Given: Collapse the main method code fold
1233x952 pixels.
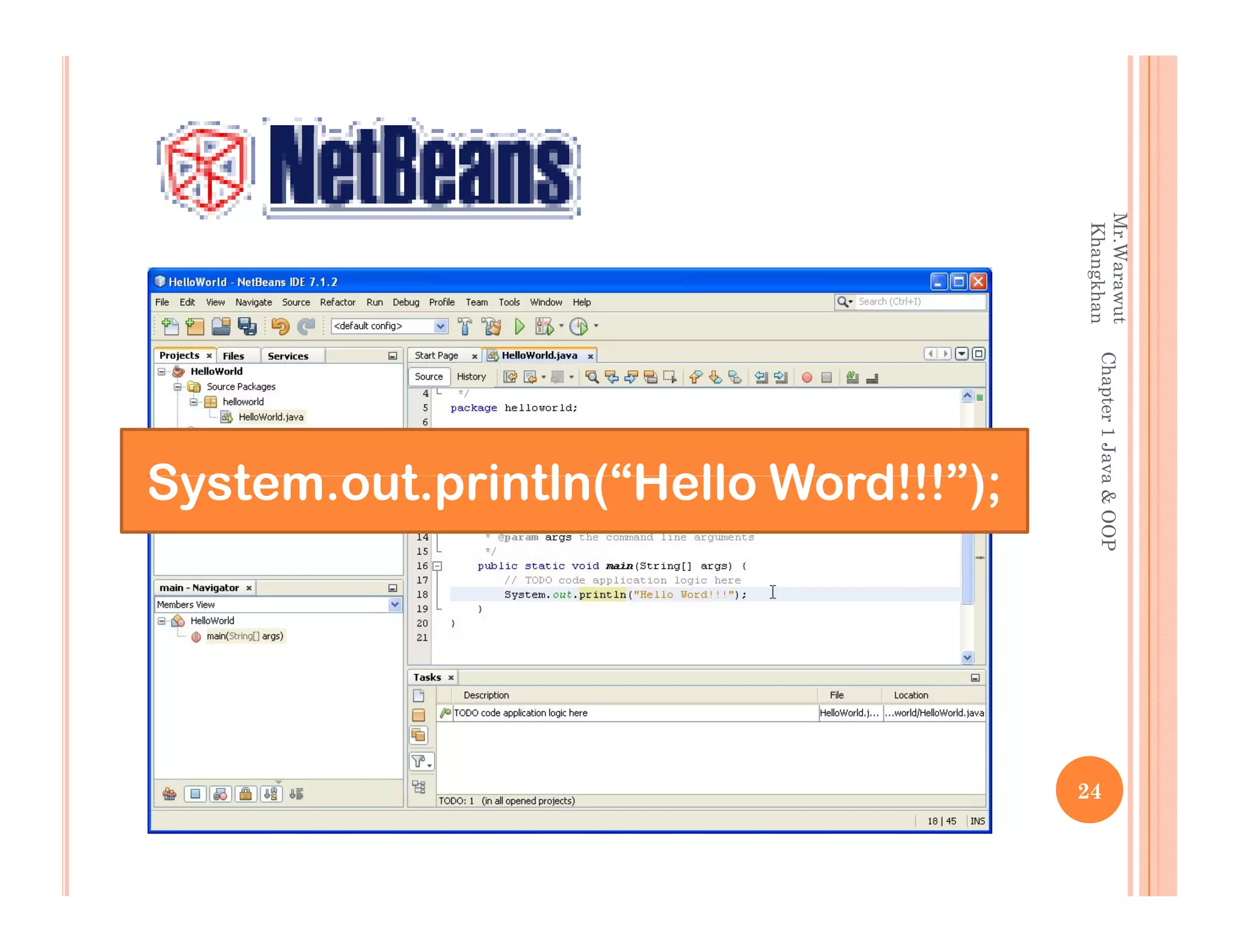Looking at the screenshot, I should coord(438,566).
